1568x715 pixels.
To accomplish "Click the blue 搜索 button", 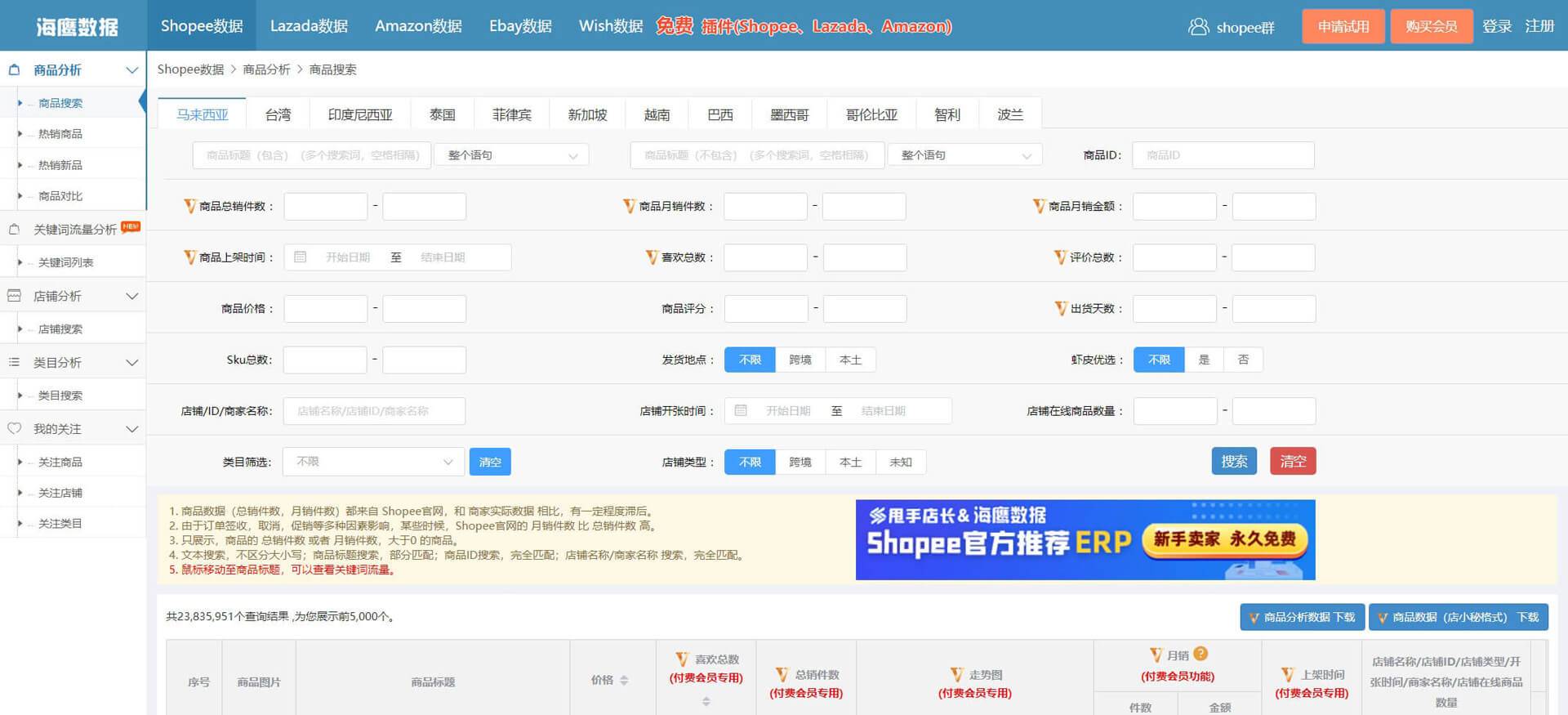I will pos(1233,462).
